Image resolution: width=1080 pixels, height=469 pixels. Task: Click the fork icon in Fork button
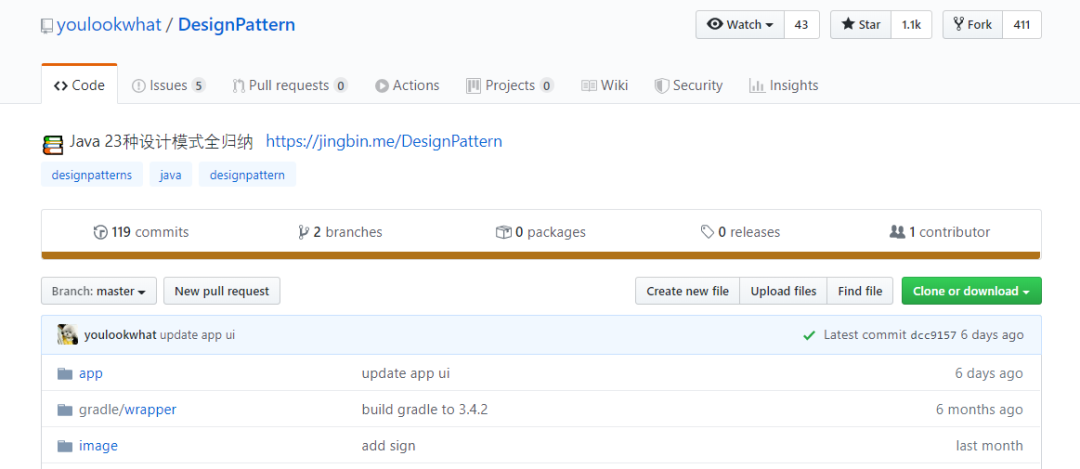958,24
